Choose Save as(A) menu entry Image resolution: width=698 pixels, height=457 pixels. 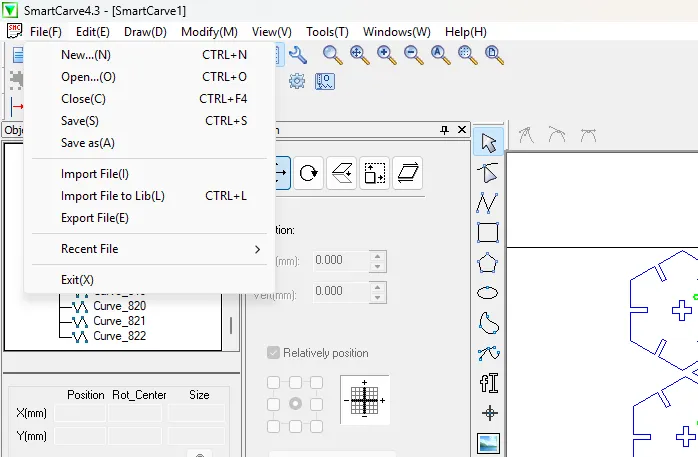(x=150, y=143)
